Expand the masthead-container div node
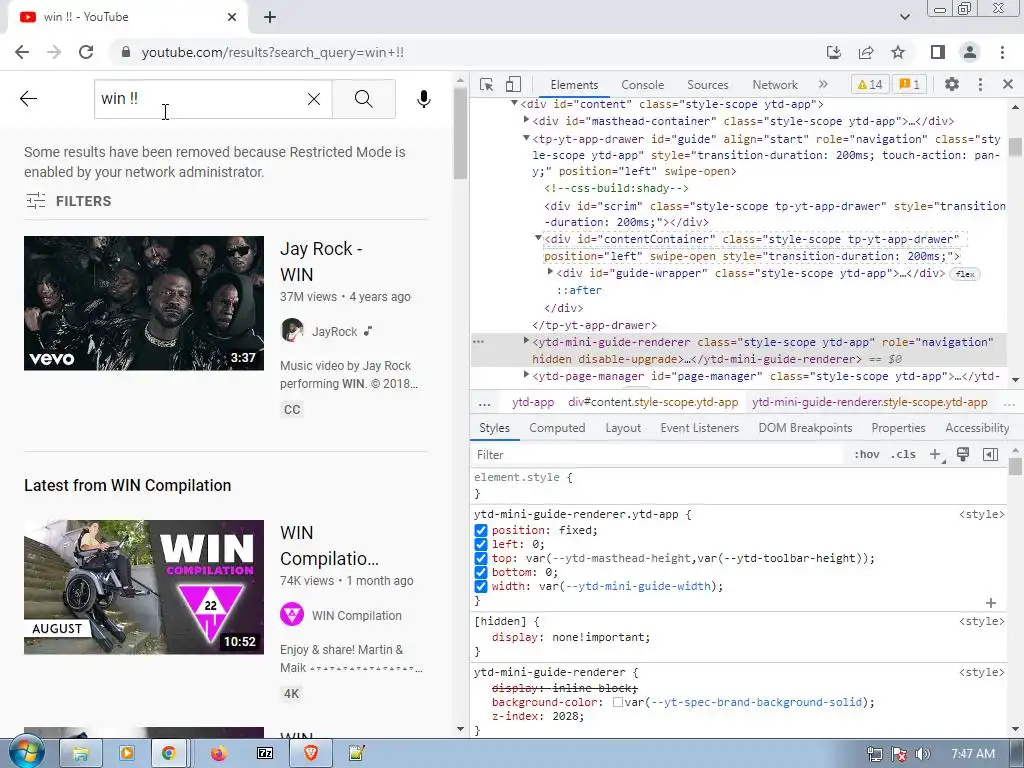Image resolution: width=1024 pixels, height=768 pixels. tap(526, 120)
